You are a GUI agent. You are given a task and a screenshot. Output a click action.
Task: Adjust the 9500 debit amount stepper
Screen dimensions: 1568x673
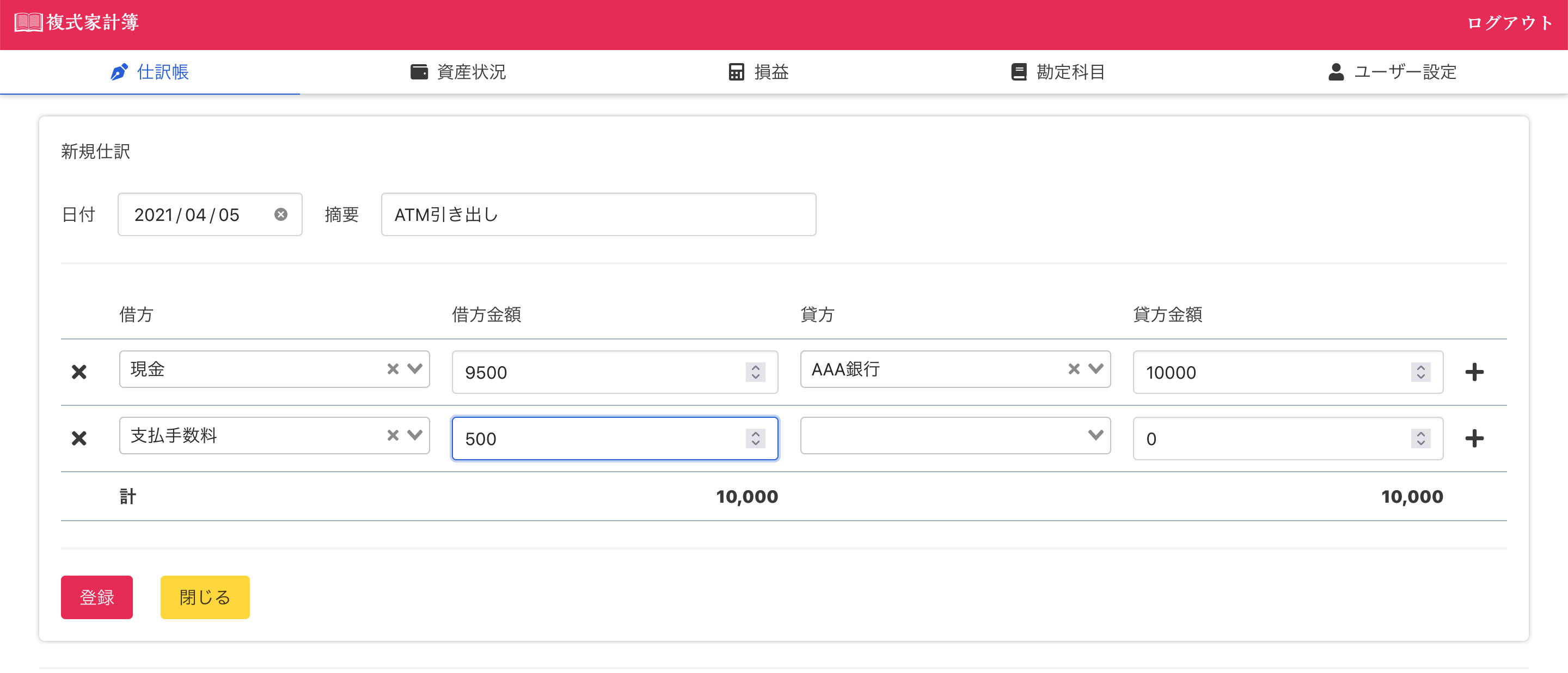[755, 372]
